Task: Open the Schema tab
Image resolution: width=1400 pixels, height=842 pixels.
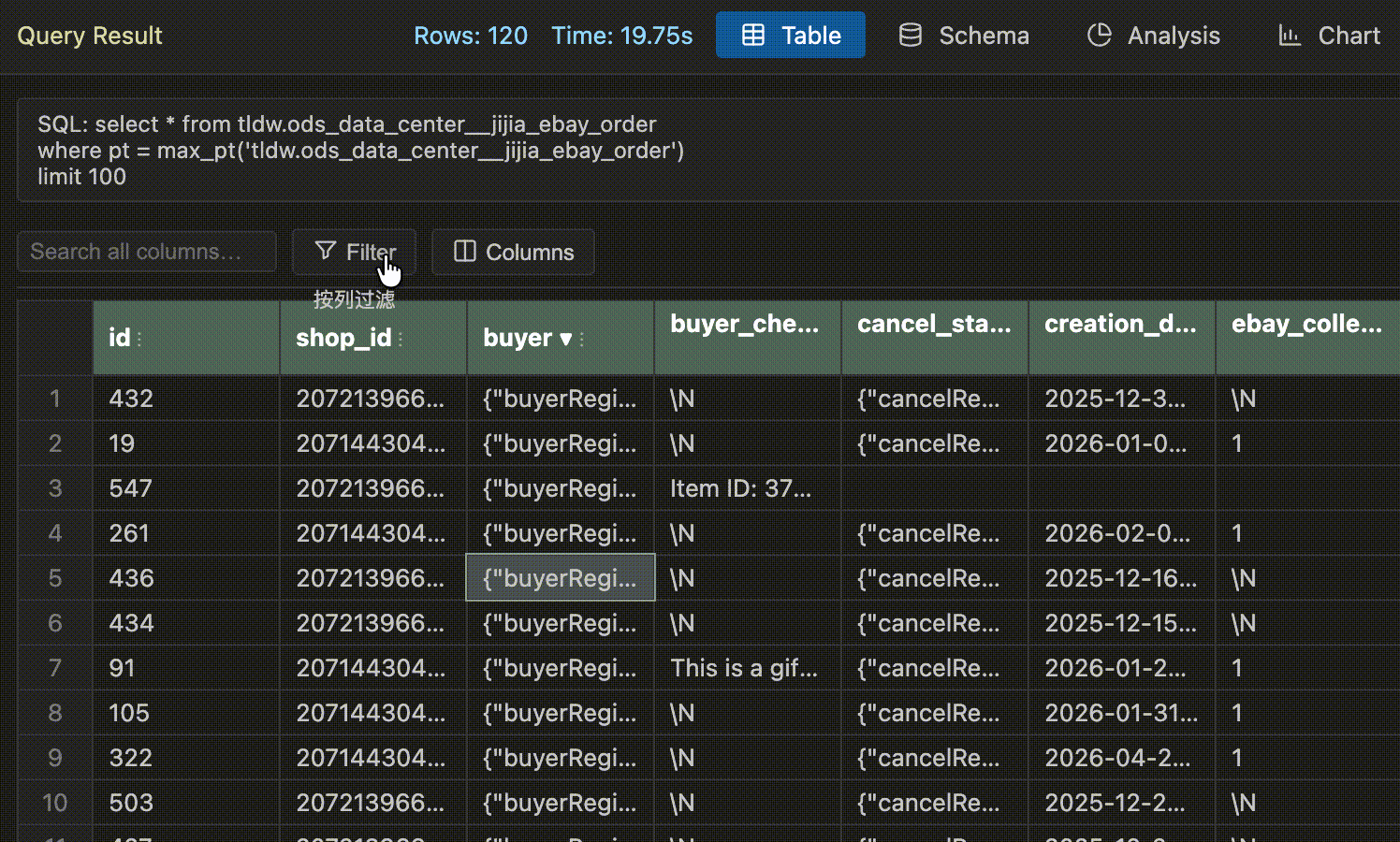Action: click(964, 36)
